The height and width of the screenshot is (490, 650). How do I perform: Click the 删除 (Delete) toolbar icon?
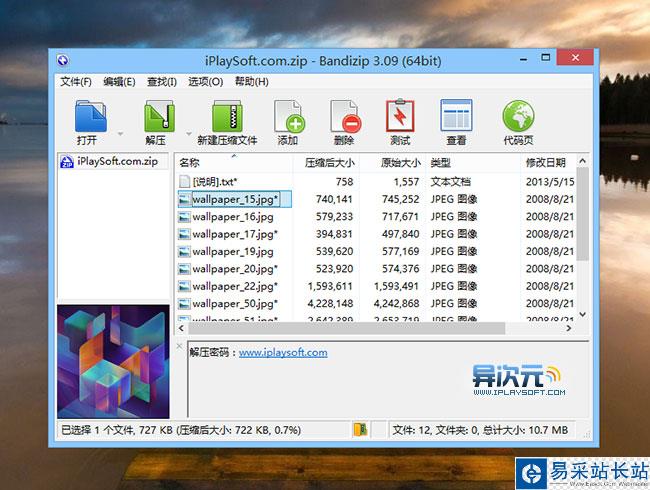point(345,116)
